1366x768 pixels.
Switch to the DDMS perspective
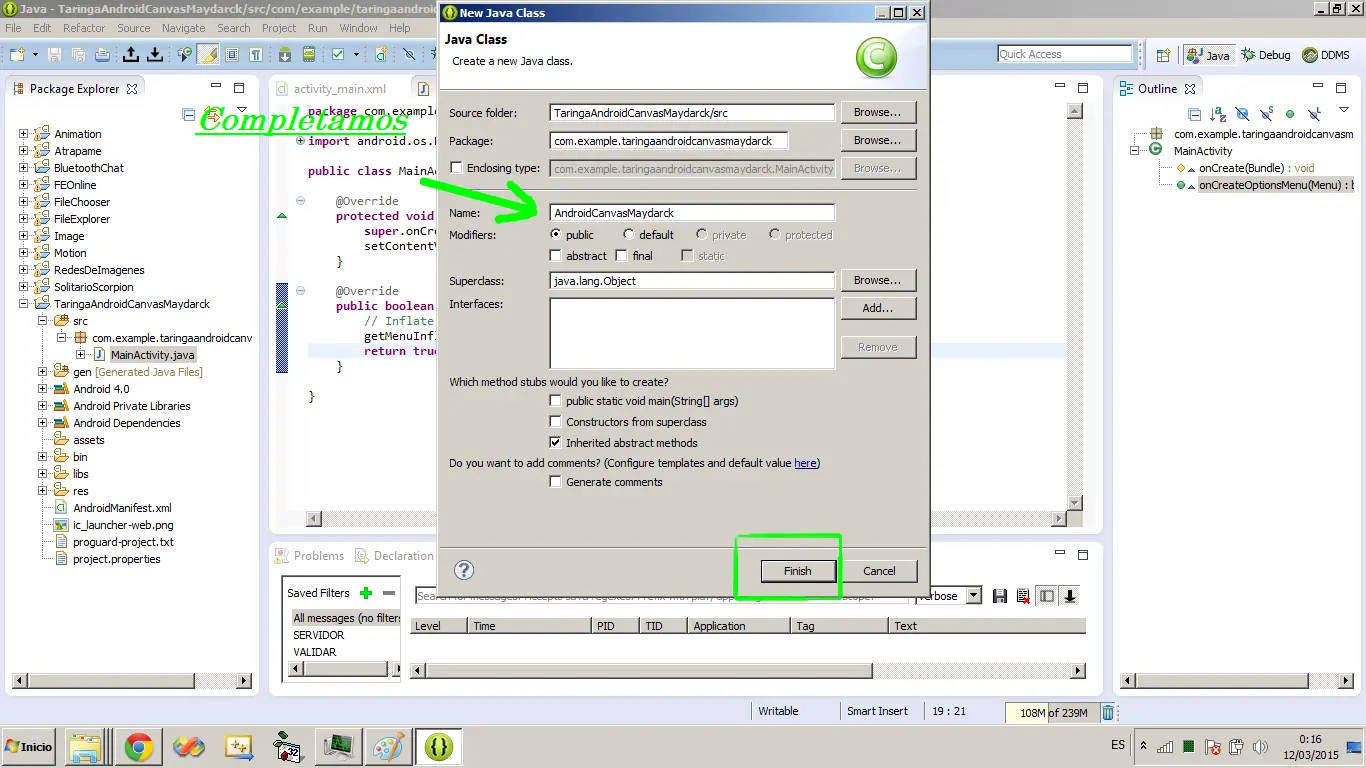click(x=1327, y=55)
